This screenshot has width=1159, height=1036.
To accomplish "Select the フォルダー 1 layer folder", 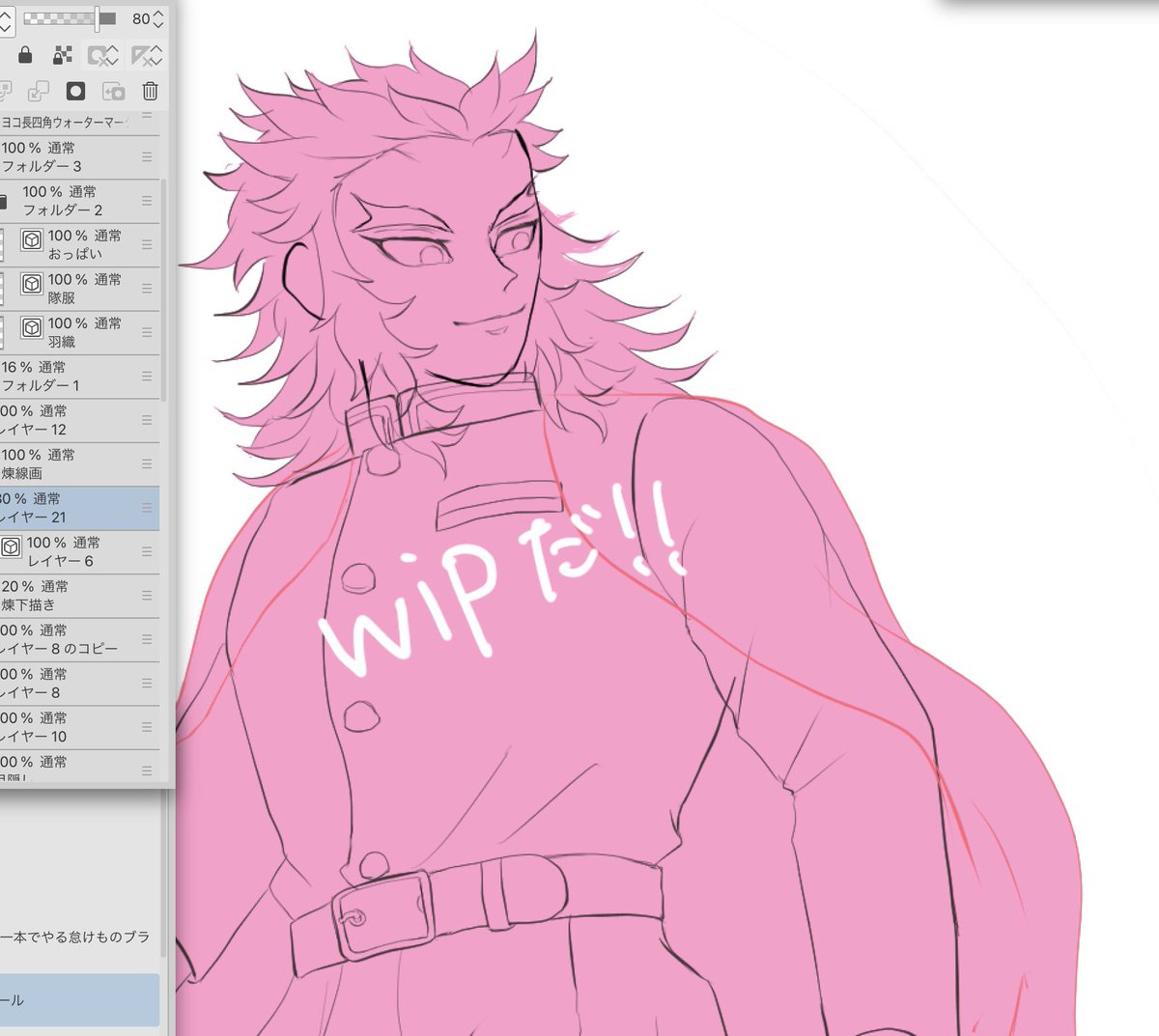I will click(x=79, y=377).
